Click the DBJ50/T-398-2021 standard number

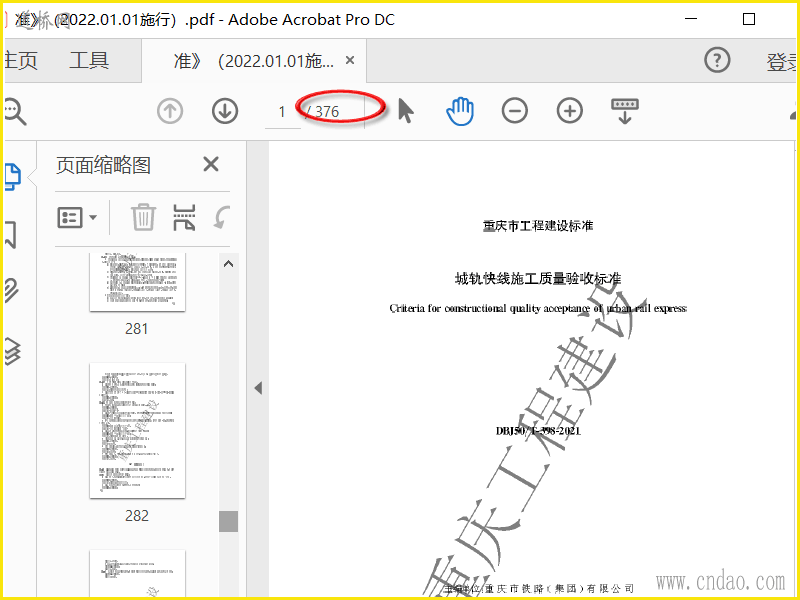538,431
